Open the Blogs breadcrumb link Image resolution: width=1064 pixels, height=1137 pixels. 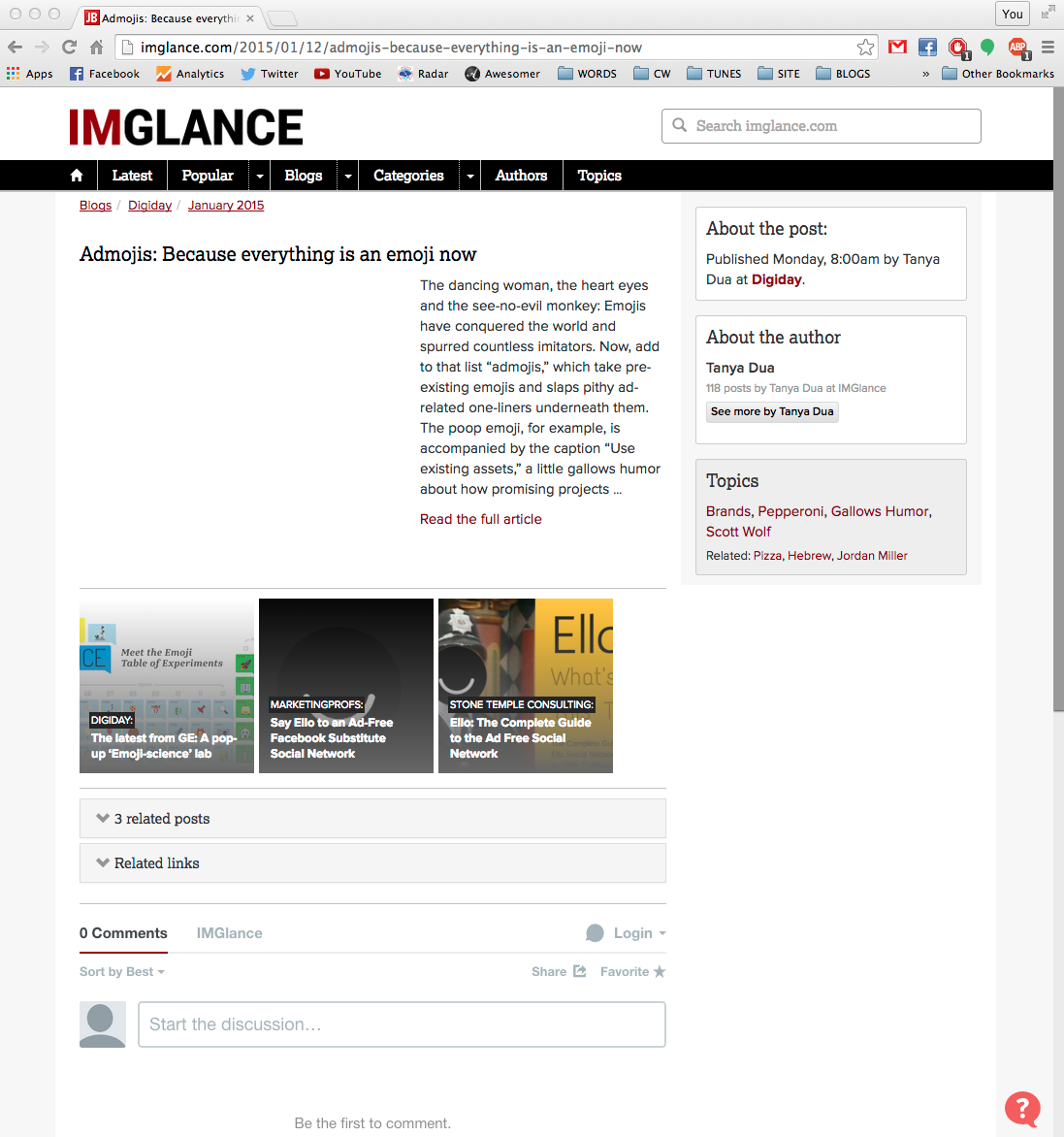point(96,206)
